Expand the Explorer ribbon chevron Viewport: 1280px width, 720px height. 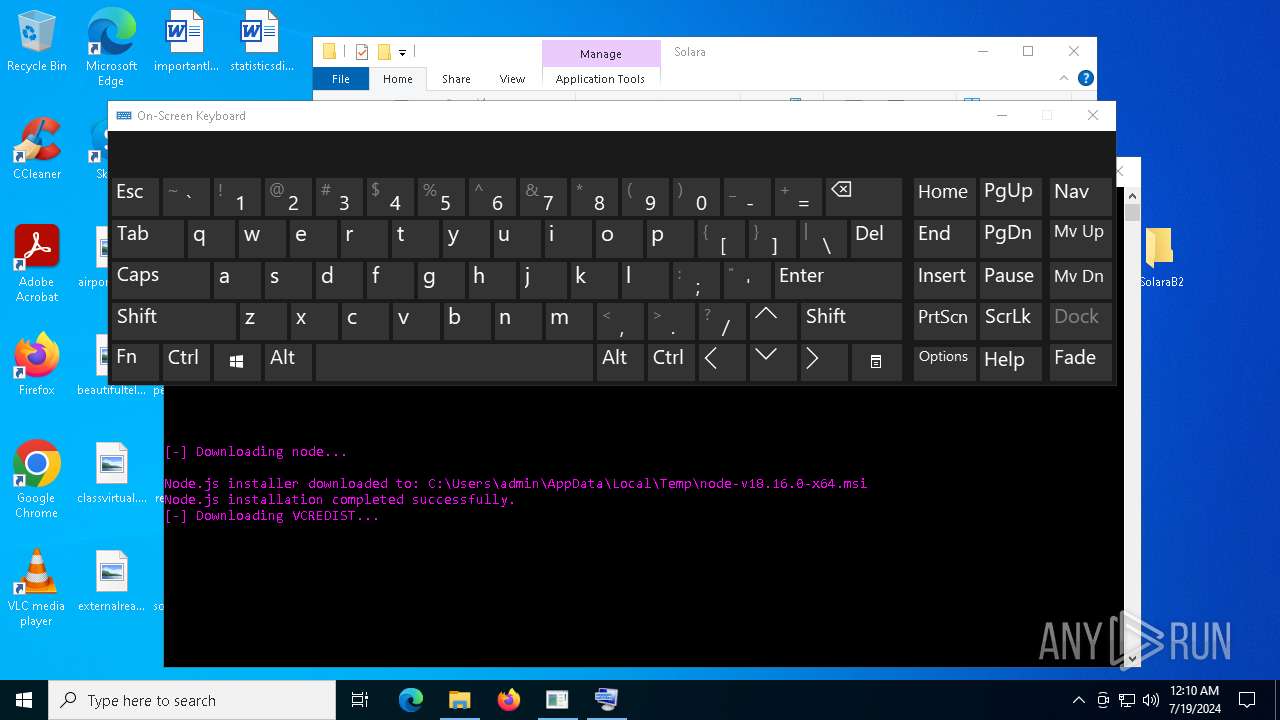(x=1064, y=78)
